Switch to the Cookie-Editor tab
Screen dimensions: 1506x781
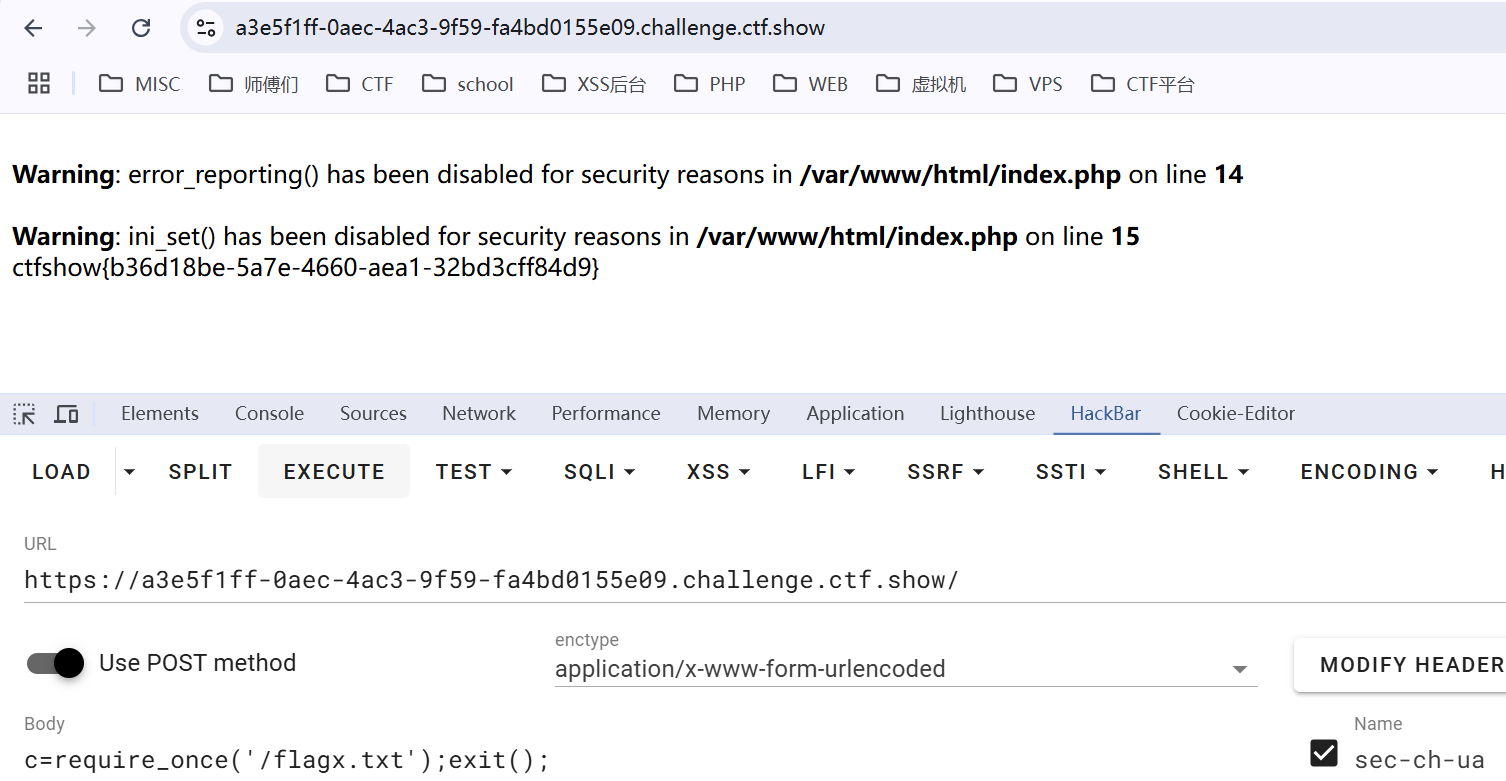1235,414
